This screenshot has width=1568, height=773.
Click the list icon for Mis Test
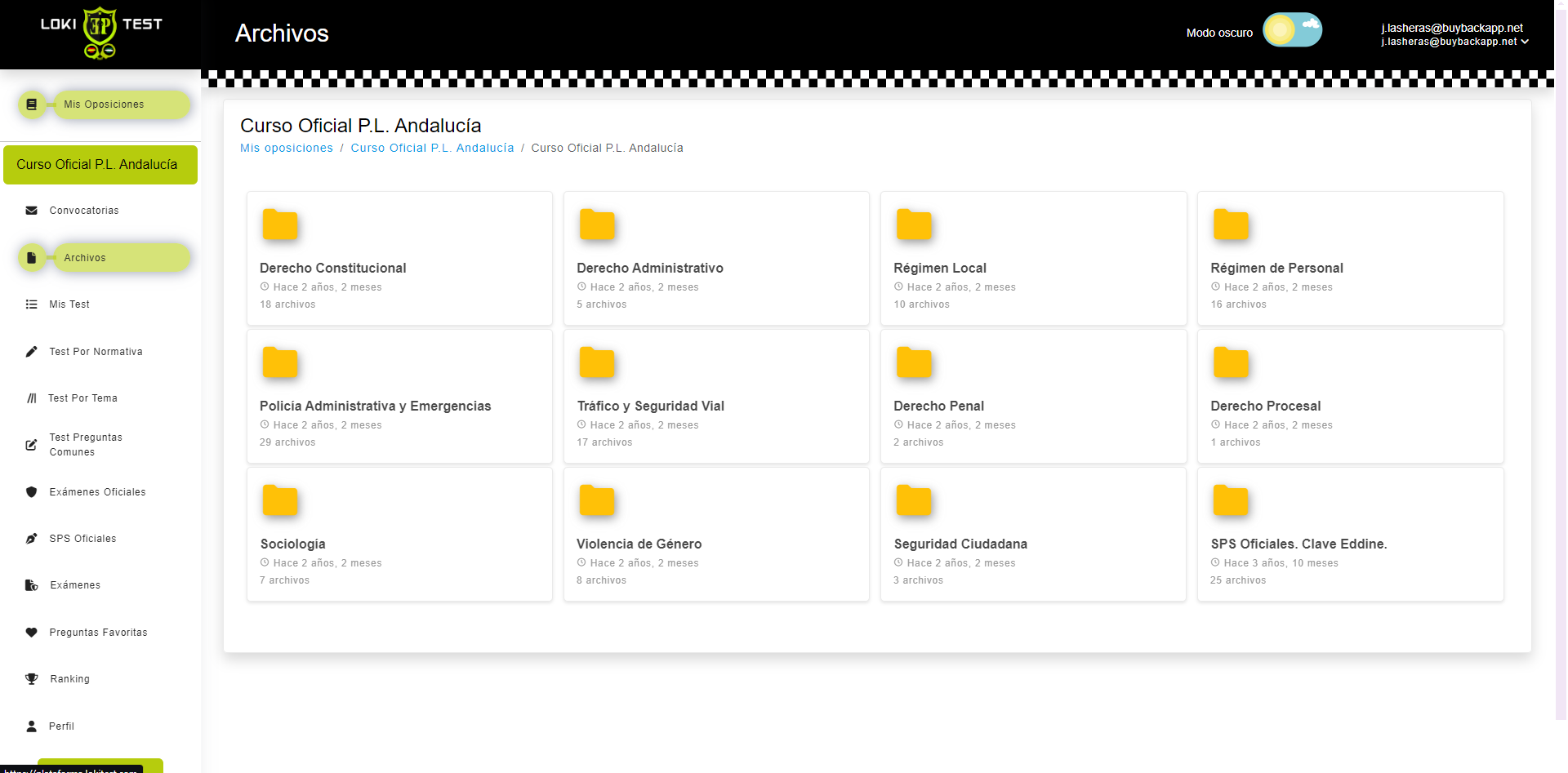31,304
